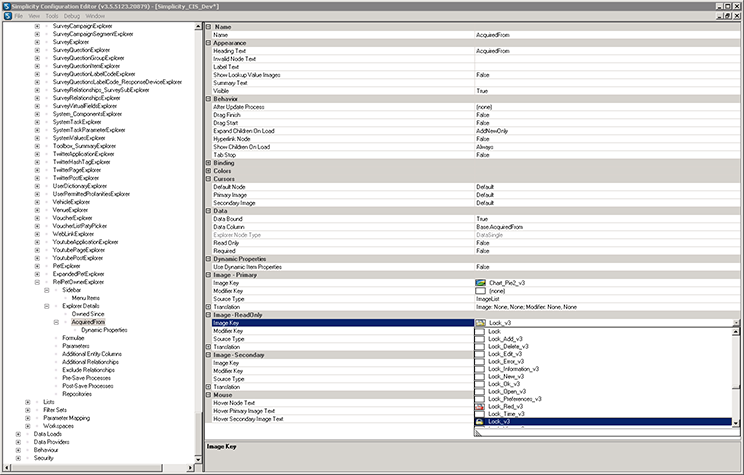This screenshot has height=475, width=744.
Task: Collapse the Image - Primary section
Action: [x=208, y=275]
